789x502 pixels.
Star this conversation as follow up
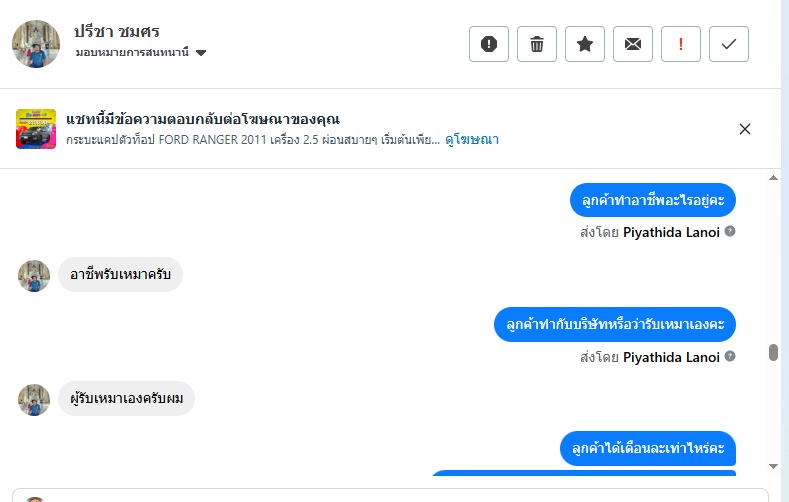point(585,44)
